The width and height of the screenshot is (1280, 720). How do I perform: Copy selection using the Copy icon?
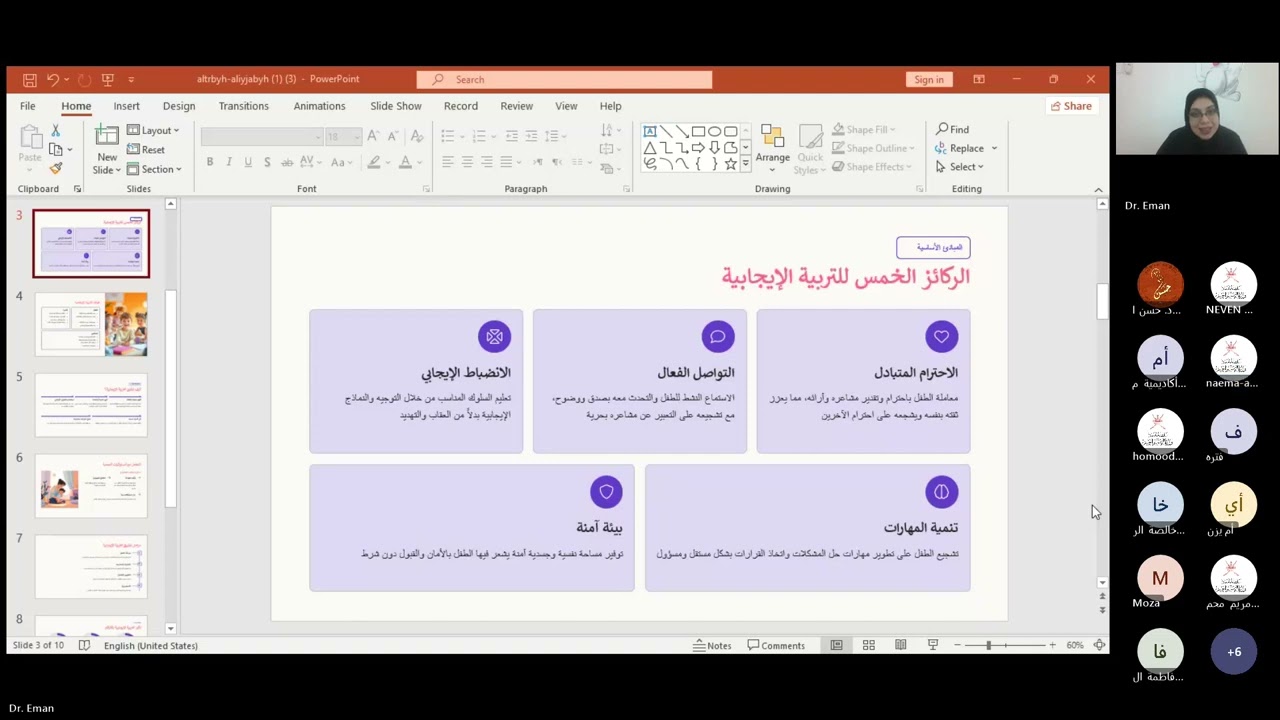56,150
